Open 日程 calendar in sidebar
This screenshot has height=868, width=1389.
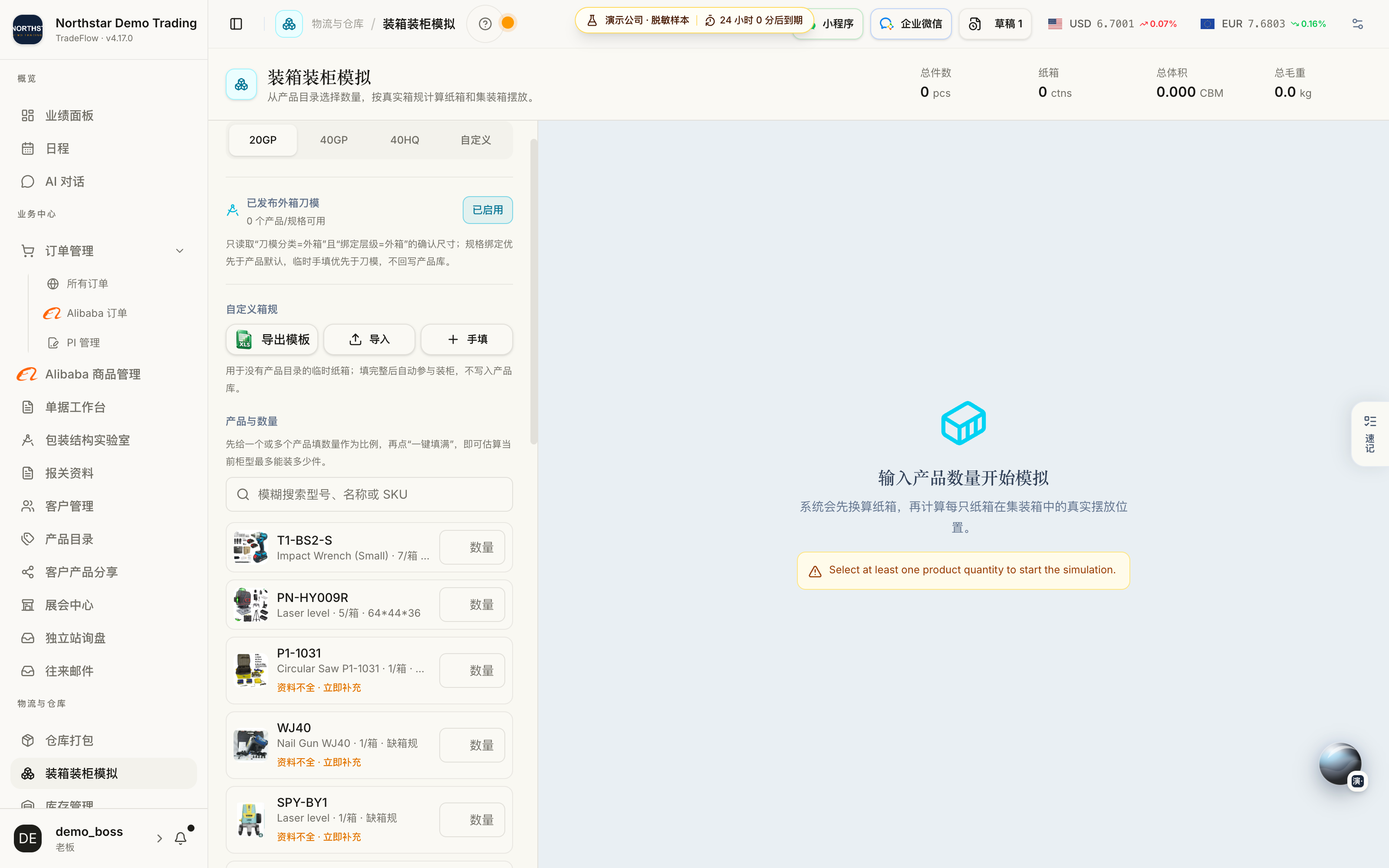104,149
